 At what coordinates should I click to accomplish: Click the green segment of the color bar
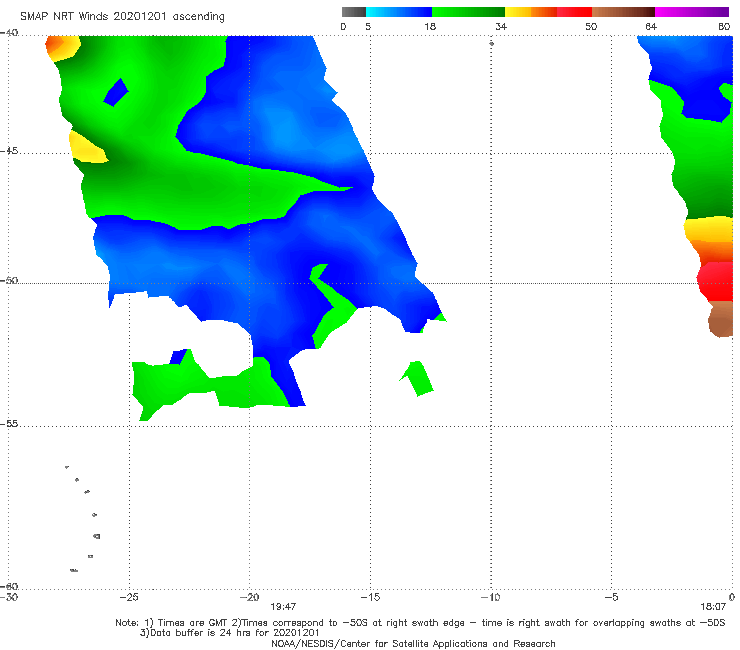[468, 12]
